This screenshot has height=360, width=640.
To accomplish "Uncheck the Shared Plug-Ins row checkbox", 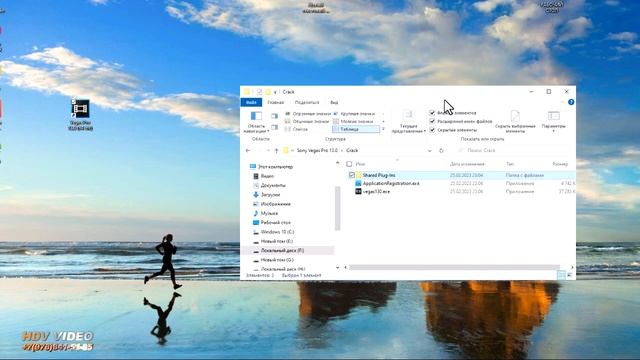I will [x=351, y=175].
